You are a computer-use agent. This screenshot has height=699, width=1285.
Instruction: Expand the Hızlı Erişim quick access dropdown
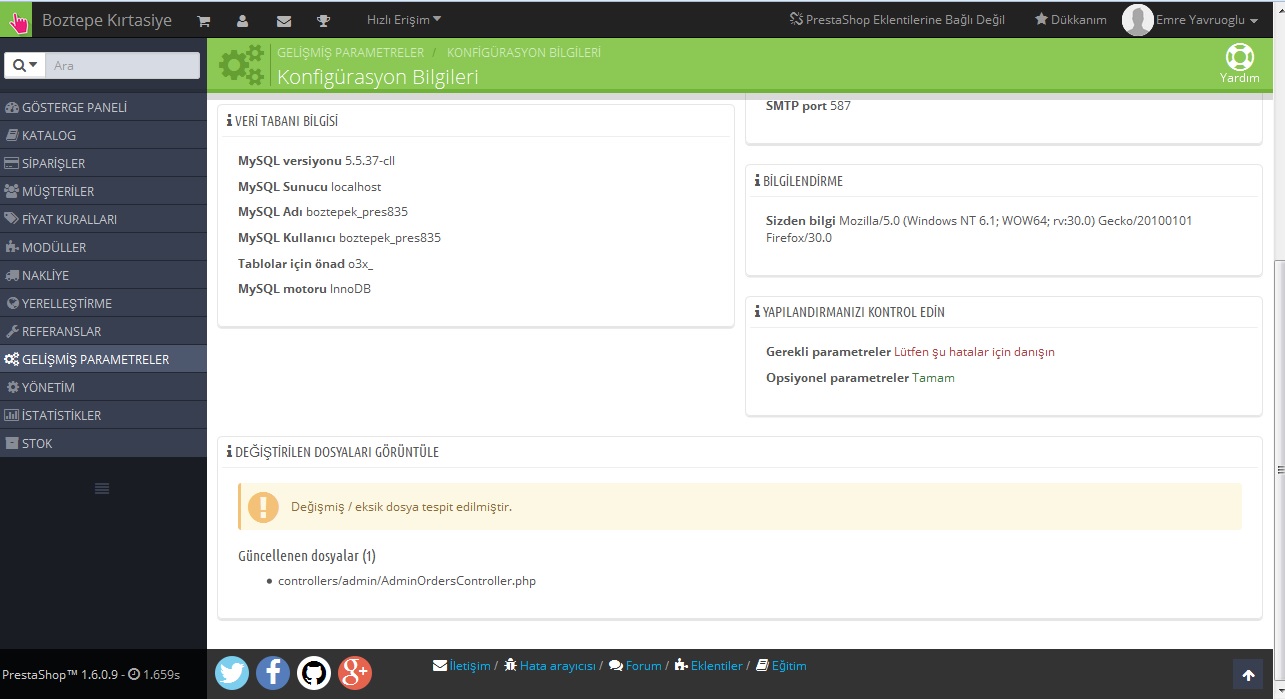click(x=404, y=20)
